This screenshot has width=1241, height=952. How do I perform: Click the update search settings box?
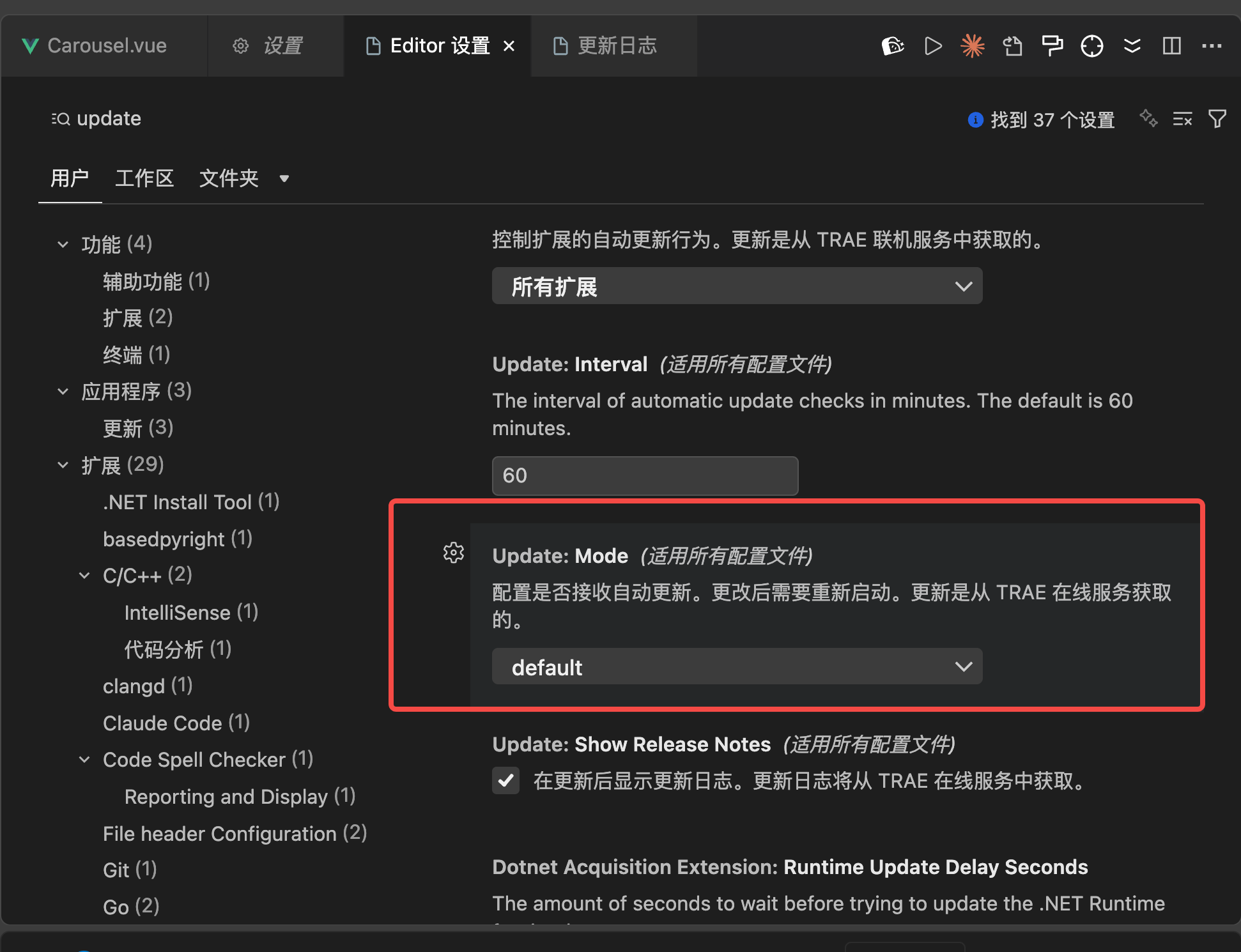point(498,119)
